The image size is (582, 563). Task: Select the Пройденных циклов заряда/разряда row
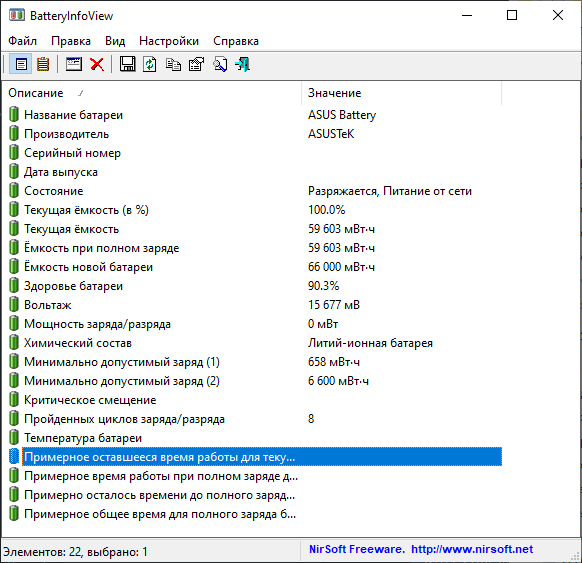[255, 419]
